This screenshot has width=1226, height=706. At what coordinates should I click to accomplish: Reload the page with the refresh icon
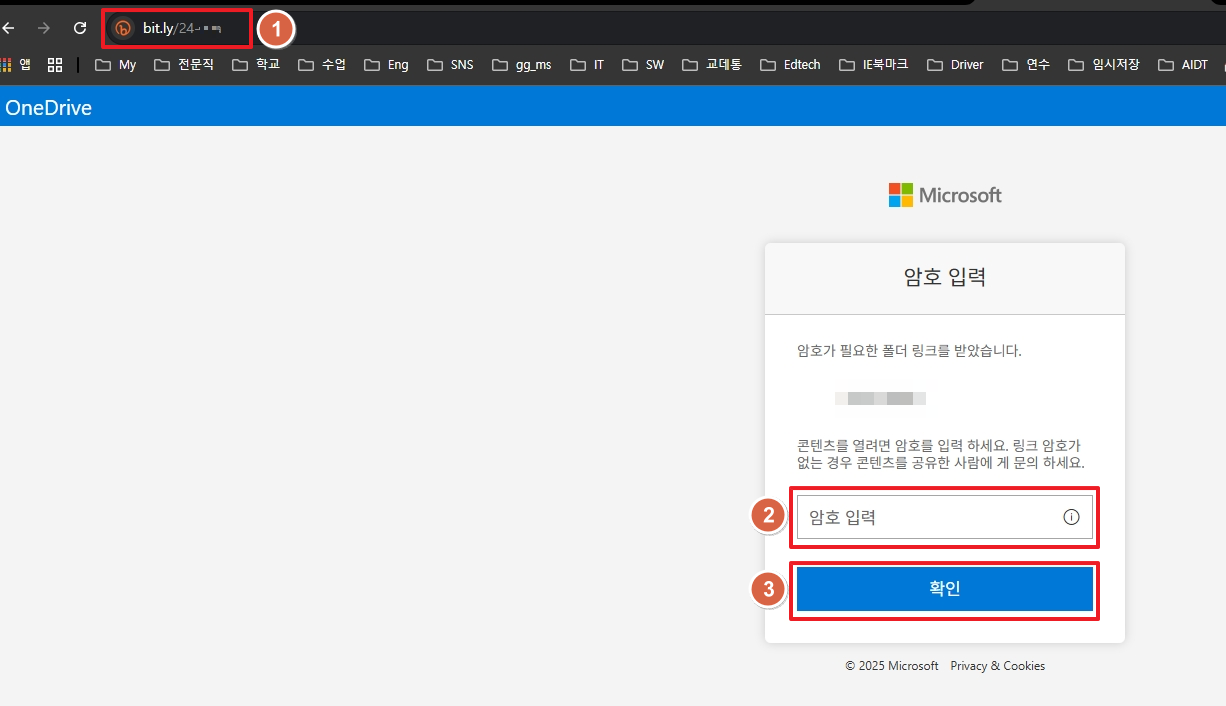click(80, 28)
